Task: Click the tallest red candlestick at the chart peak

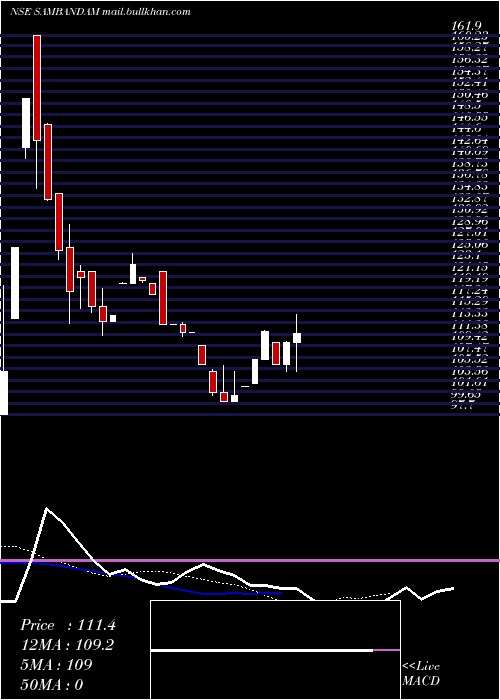Action: point(37,88)
